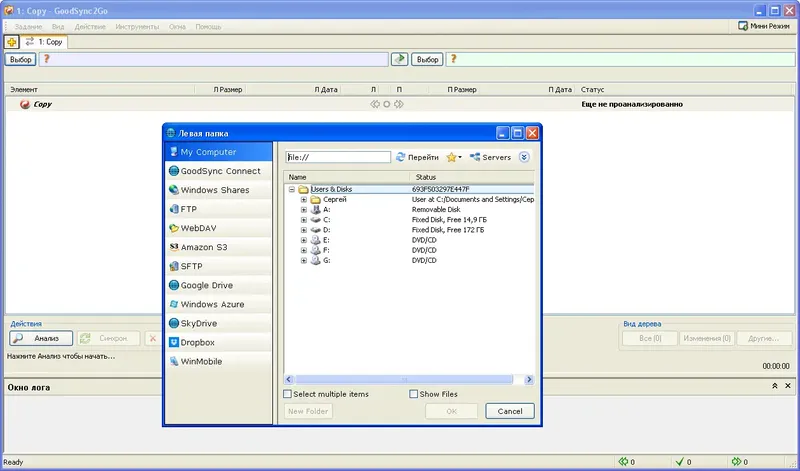Image resolution: width=800 pixels, height=471 pixels.
Task: Expand the double-chevron options button
Action: [x=524, y=157]
